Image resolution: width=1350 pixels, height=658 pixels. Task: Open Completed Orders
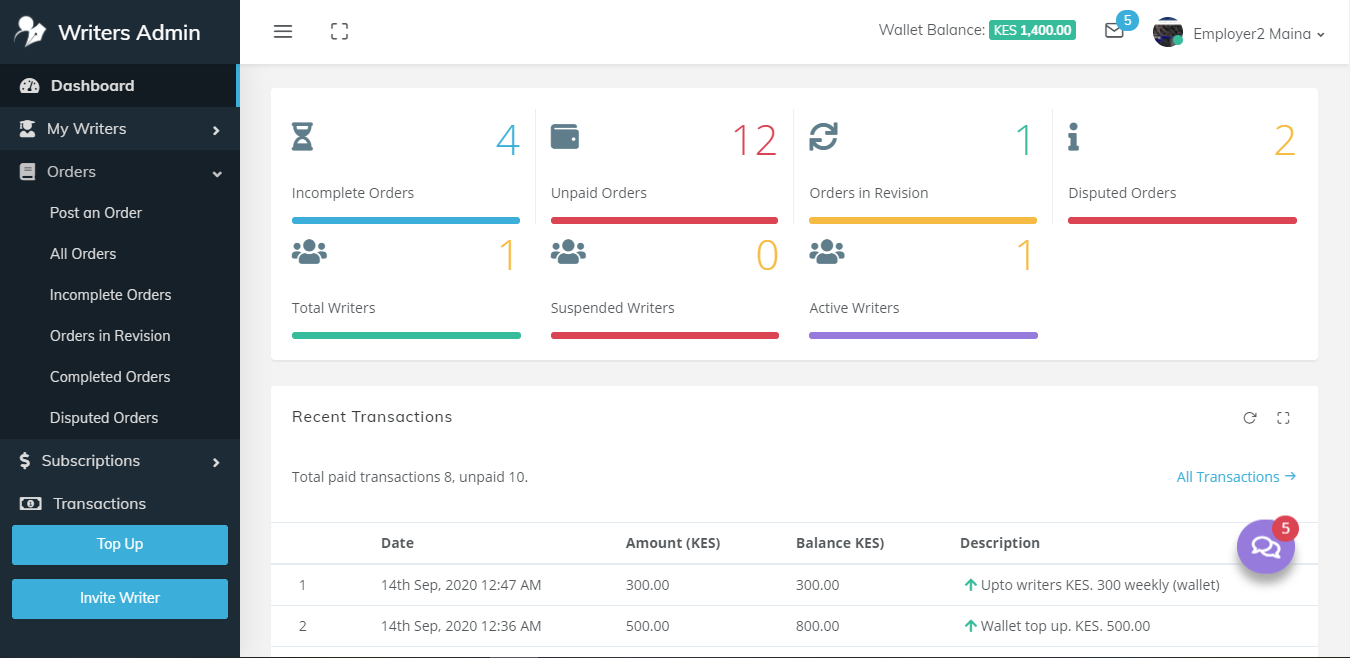[x=110, y=377]
